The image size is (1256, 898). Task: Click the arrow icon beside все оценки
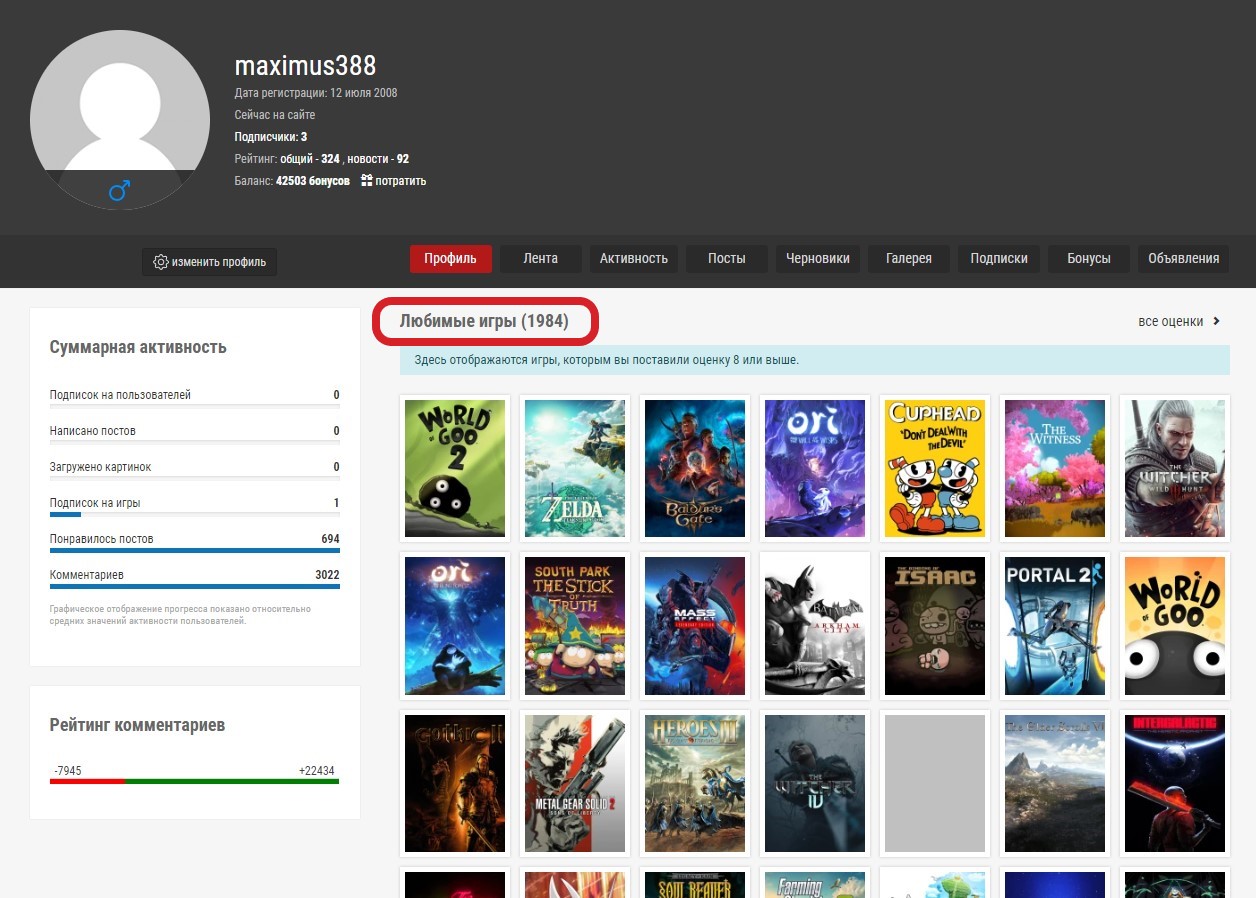[1217, 321]
